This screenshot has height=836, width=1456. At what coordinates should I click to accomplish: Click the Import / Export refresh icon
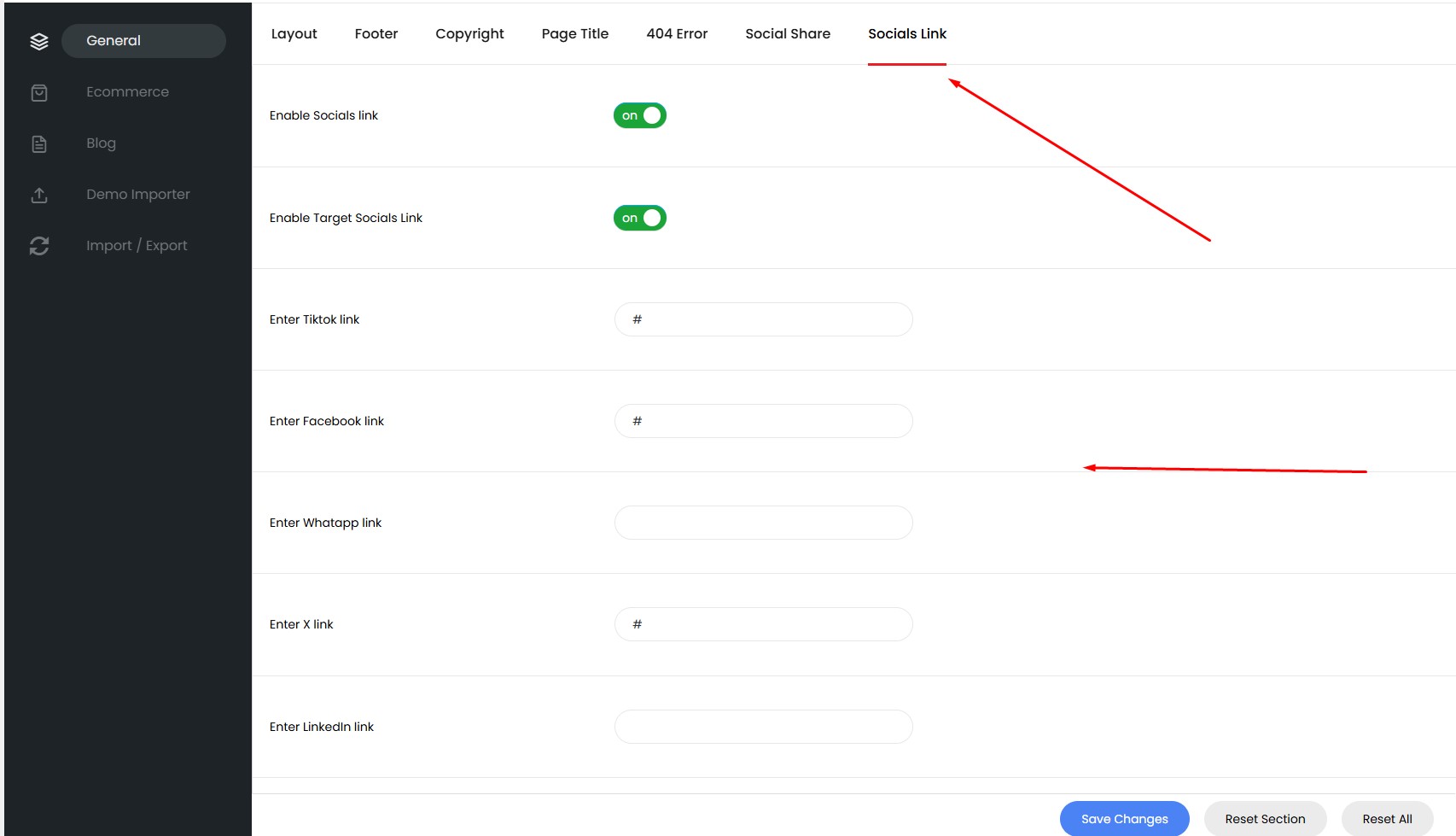(39, 246)
